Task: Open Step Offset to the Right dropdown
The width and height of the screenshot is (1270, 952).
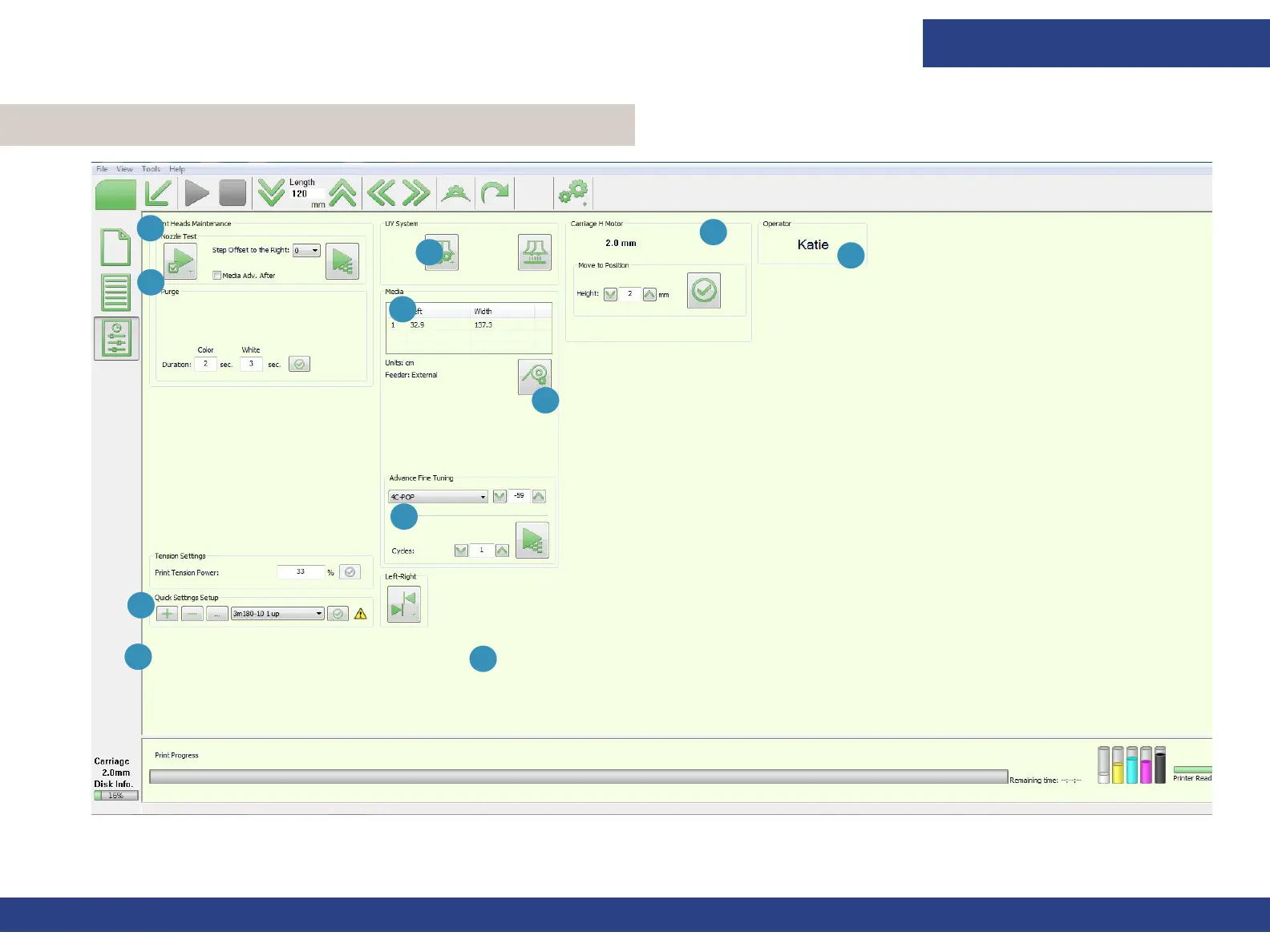Action: 306,251
